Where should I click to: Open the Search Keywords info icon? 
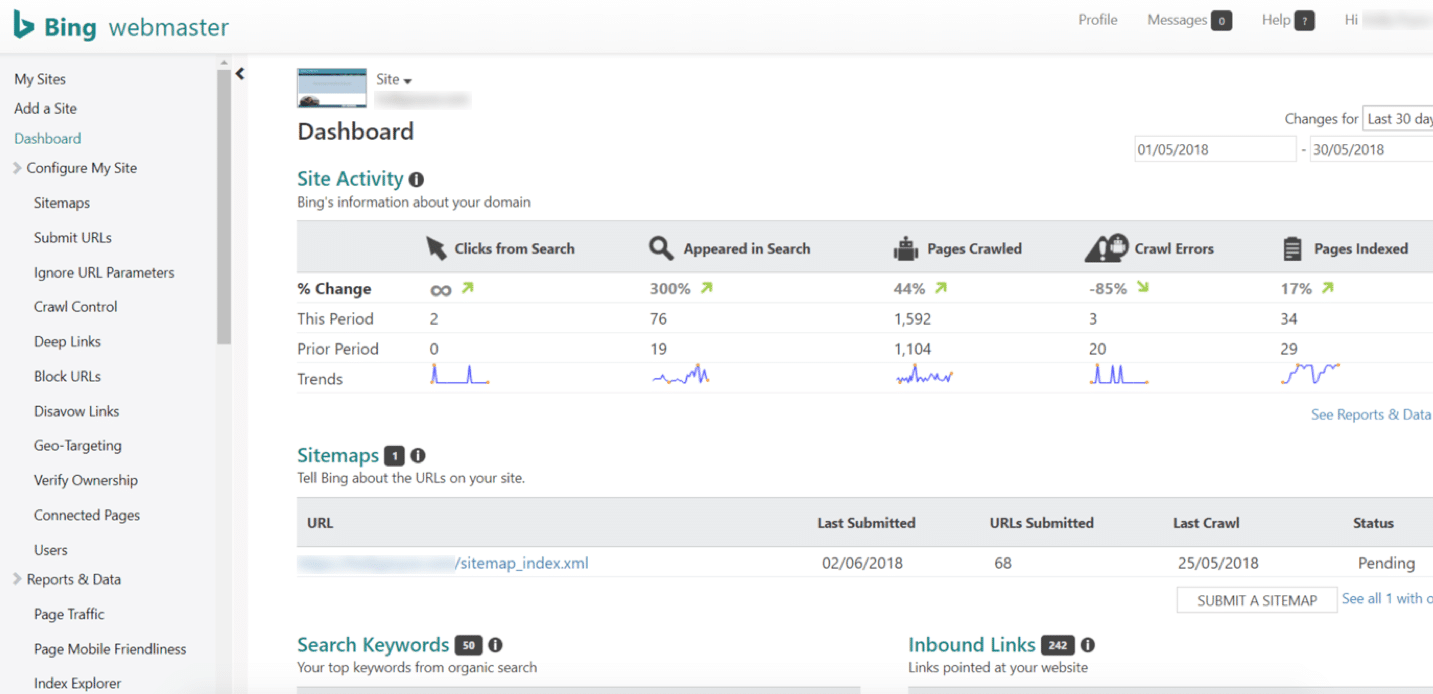pos(495,646)
